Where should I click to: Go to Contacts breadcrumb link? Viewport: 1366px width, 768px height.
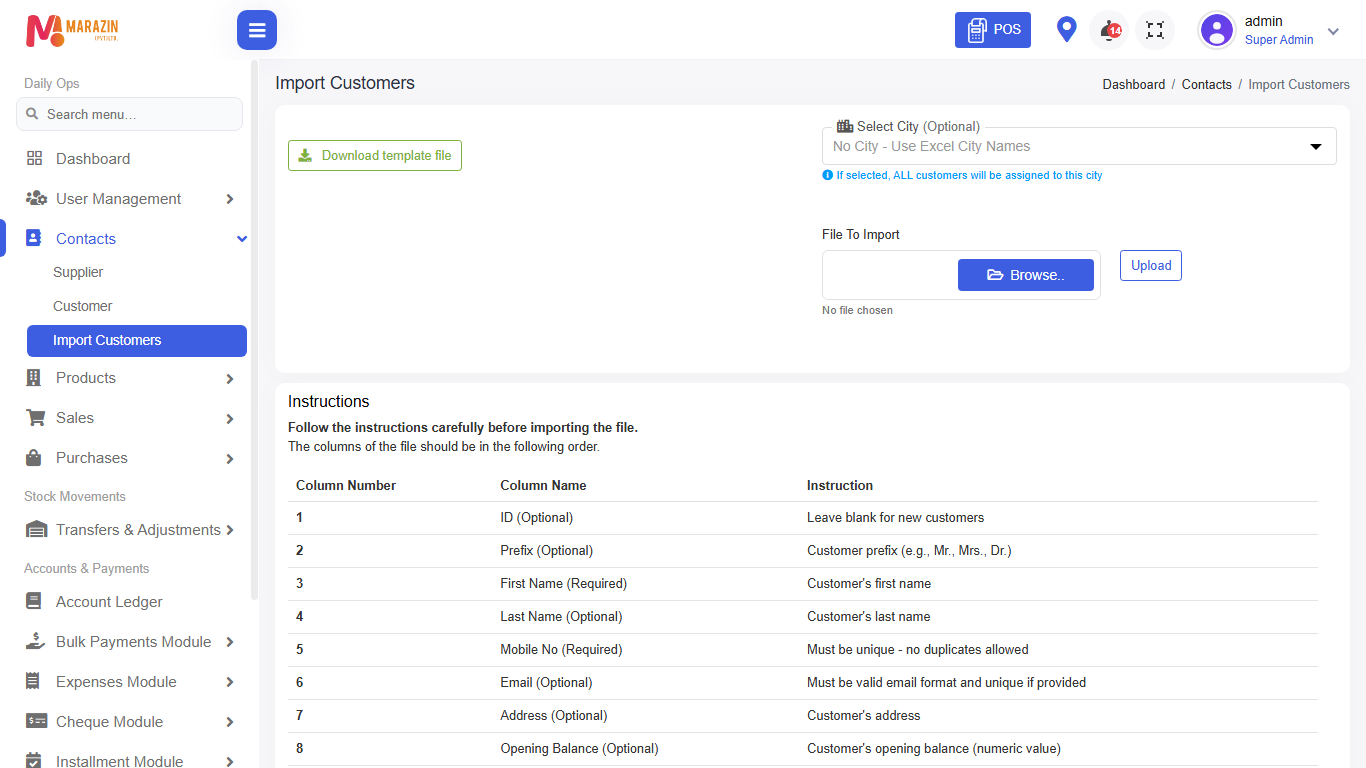pos(1207,84)
